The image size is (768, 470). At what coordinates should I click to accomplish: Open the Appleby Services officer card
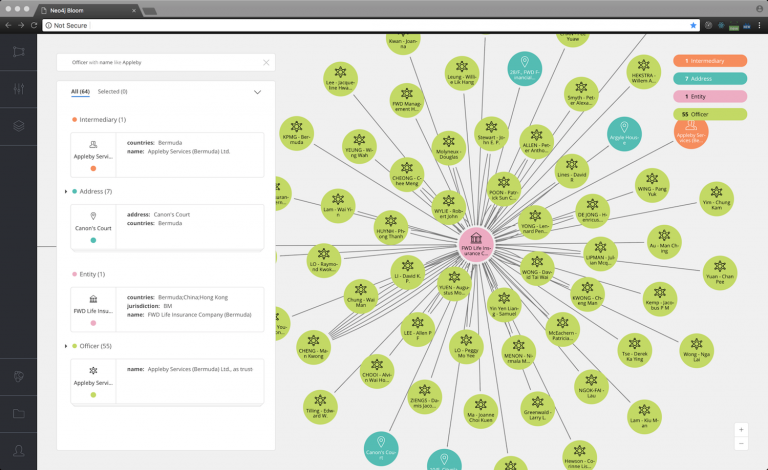(x=167, y=381)
